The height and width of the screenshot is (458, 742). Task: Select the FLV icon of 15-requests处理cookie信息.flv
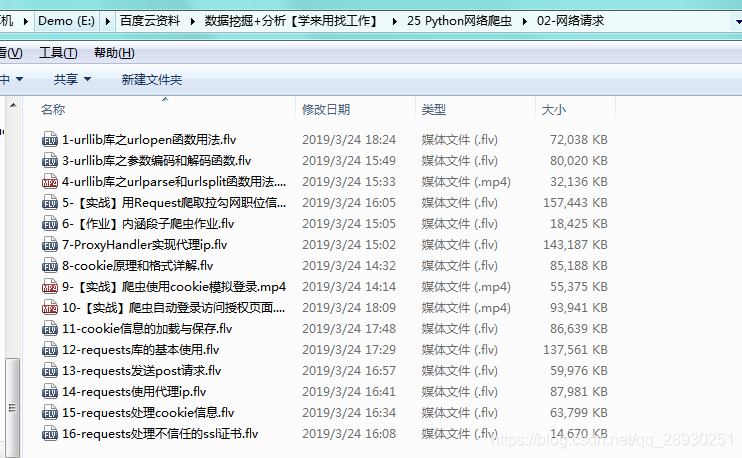coord(50,413)
